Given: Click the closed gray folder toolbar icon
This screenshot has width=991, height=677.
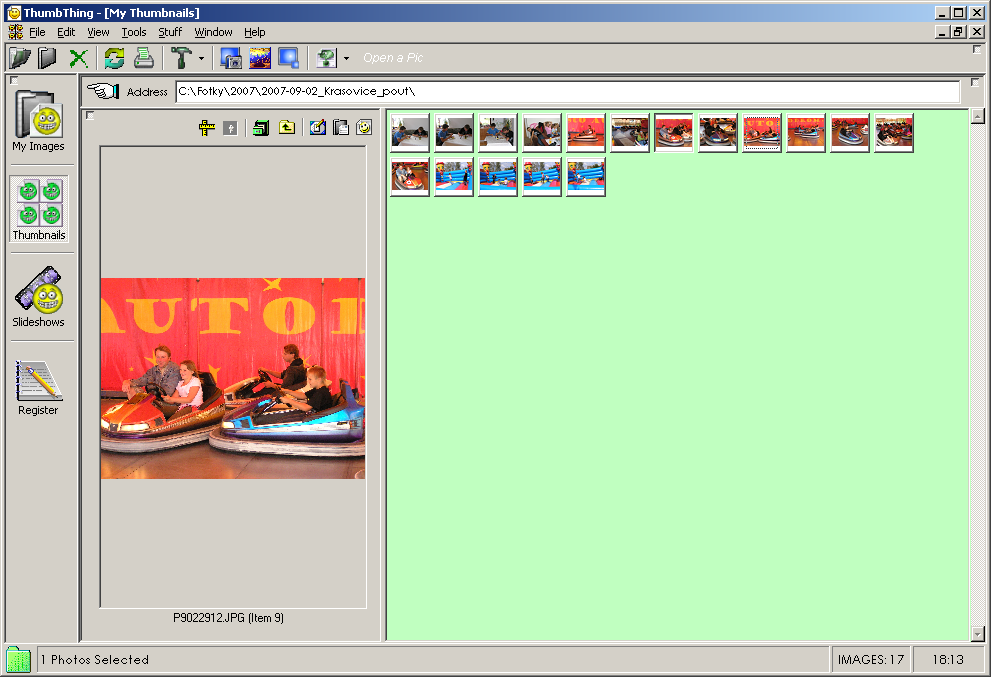Looking at the screenshot, I should point(47,58).
